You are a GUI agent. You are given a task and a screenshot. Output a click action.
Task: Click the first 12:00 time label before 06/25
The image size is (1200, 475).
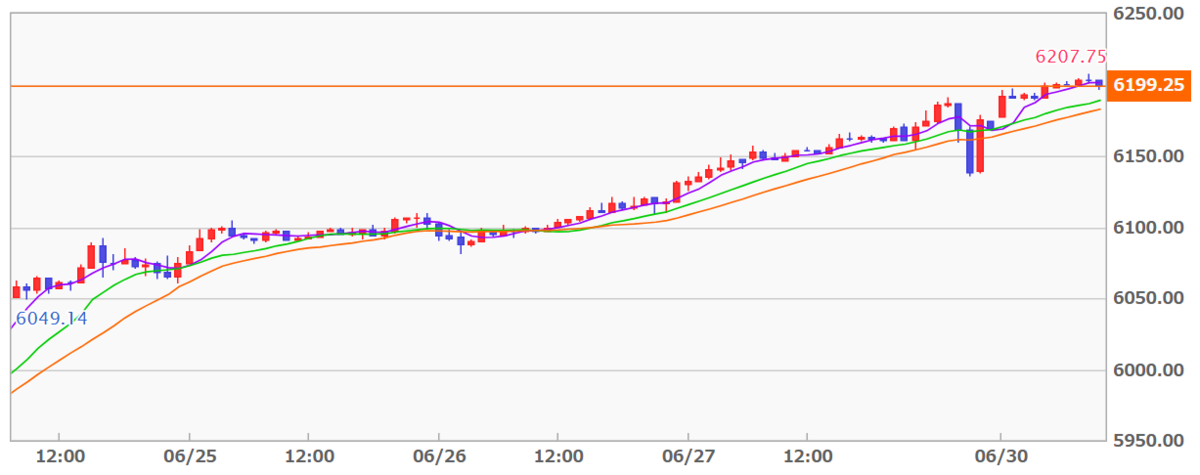click(59, 456)
